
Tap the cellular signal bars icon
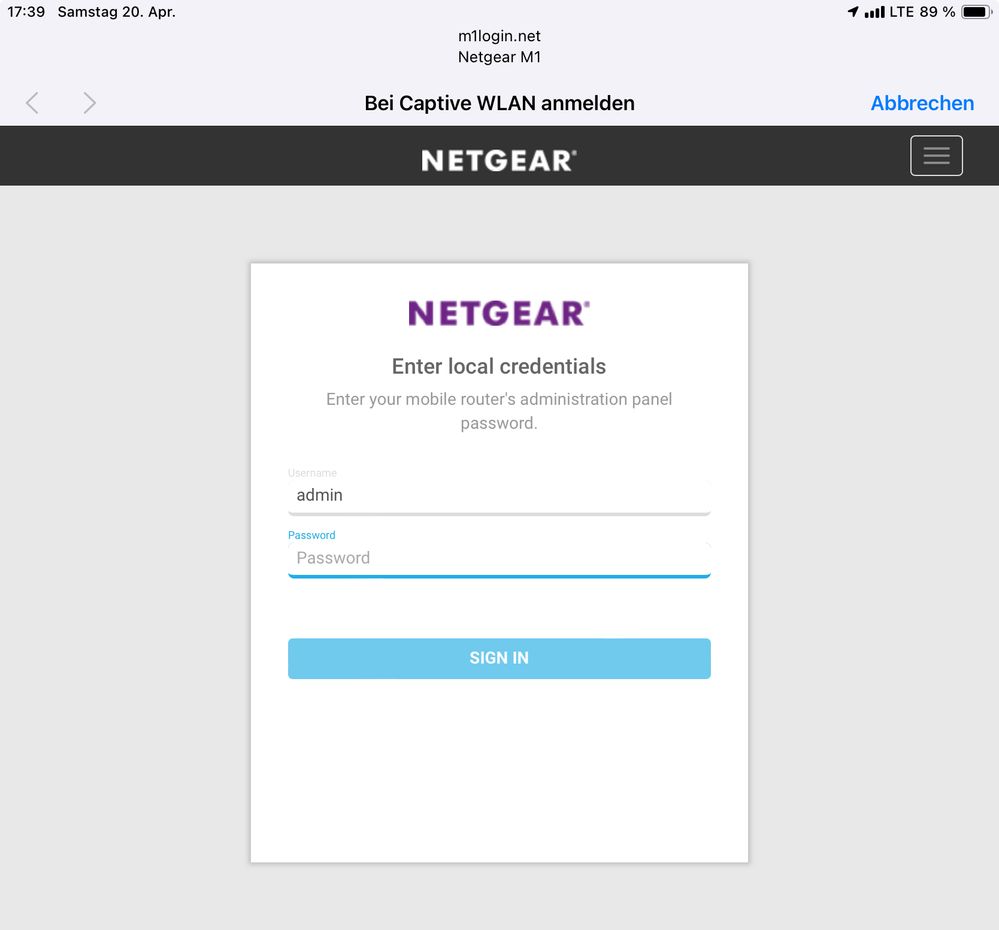(875, 11)
